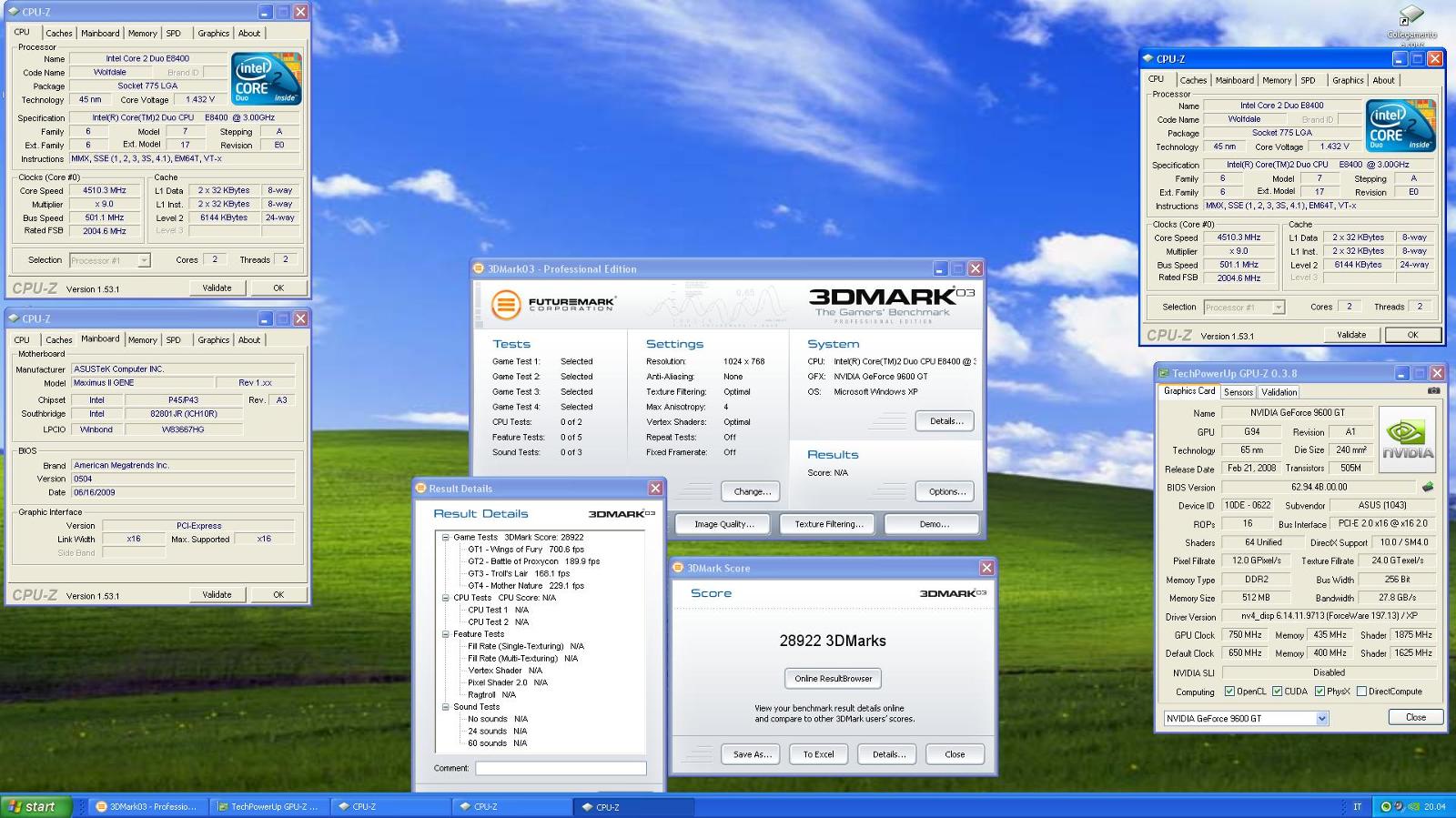Select the GT3 - Troll's Lair row
This screenshot has height=818, width=1456.
(x=519, y=573)
